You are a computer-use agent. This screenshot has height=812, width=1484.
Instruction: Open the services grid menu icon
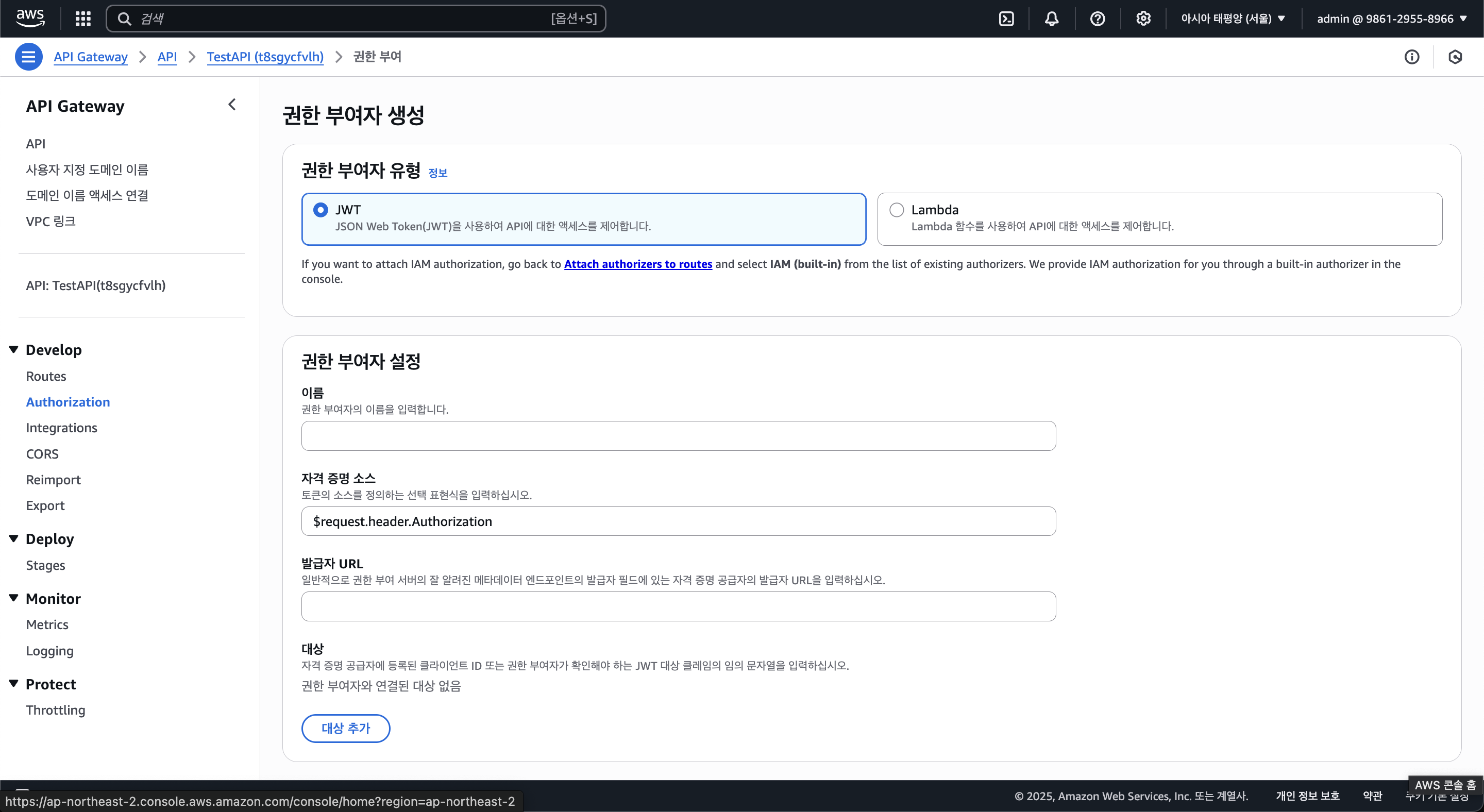point(83,19)
